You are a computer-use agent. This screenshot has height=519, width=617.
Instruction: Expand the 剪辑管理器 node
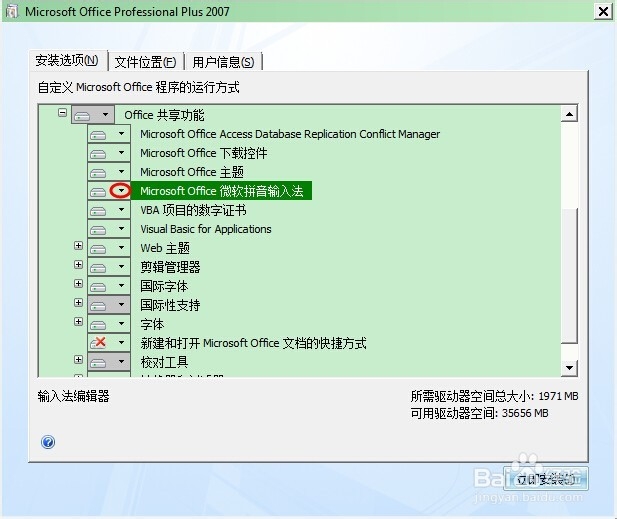coord(78,264)
